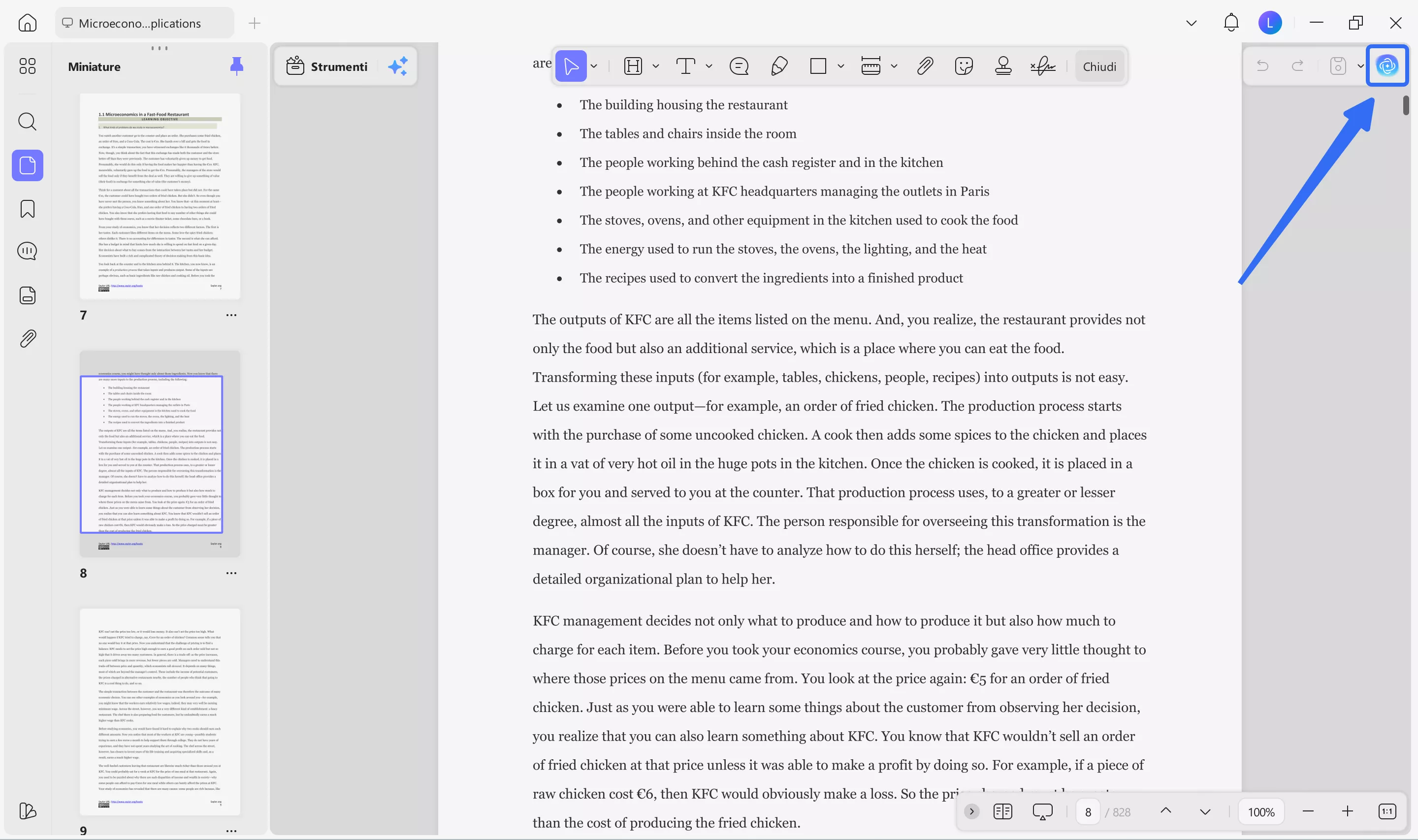Screen dimensions: 1418x840
Task: Select the rectangle shape tool
Action: click(818, 66)
